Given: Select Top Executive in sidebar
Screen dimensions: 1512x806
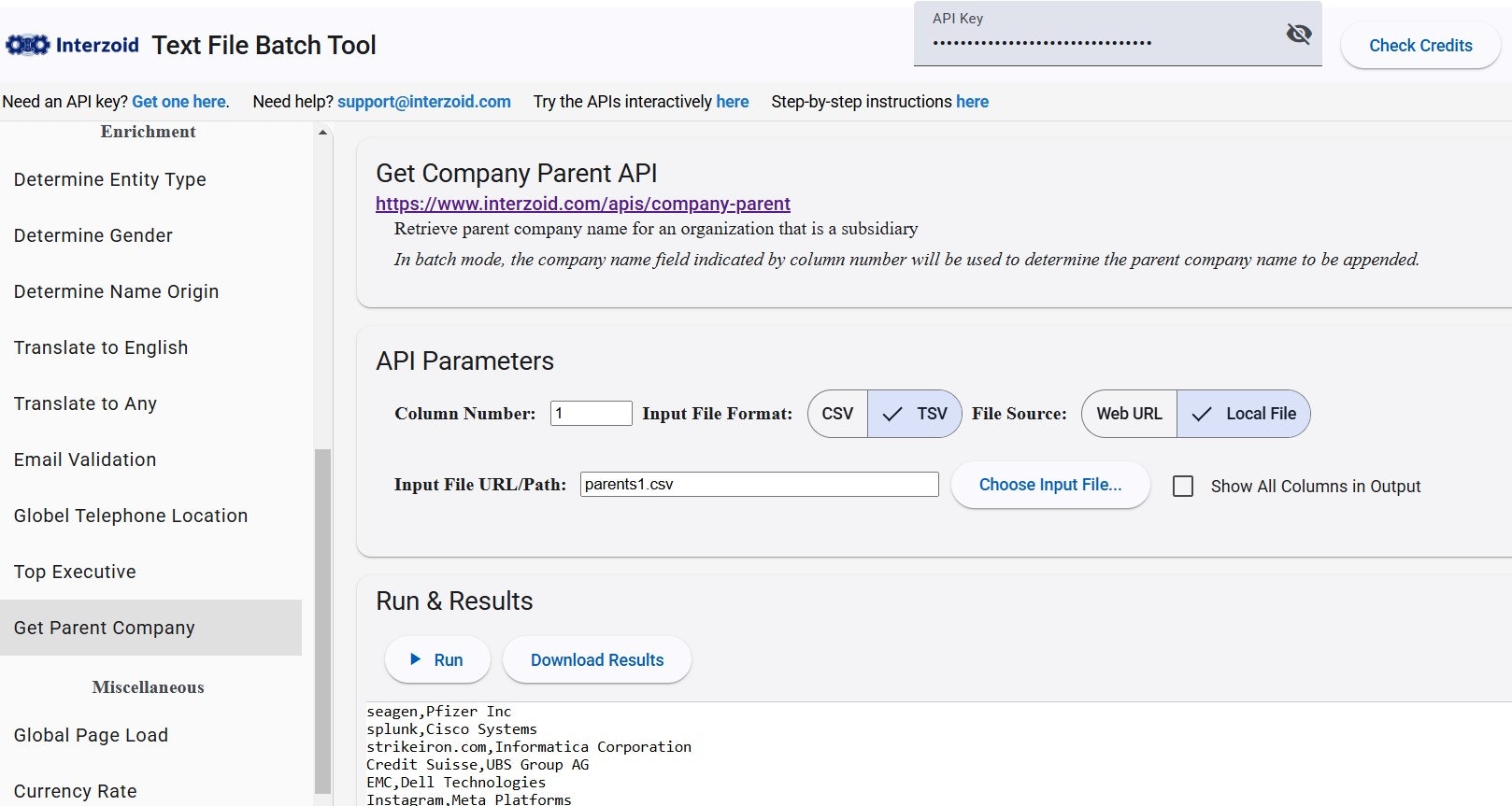Looking at the screenshot, I should 150,572.
